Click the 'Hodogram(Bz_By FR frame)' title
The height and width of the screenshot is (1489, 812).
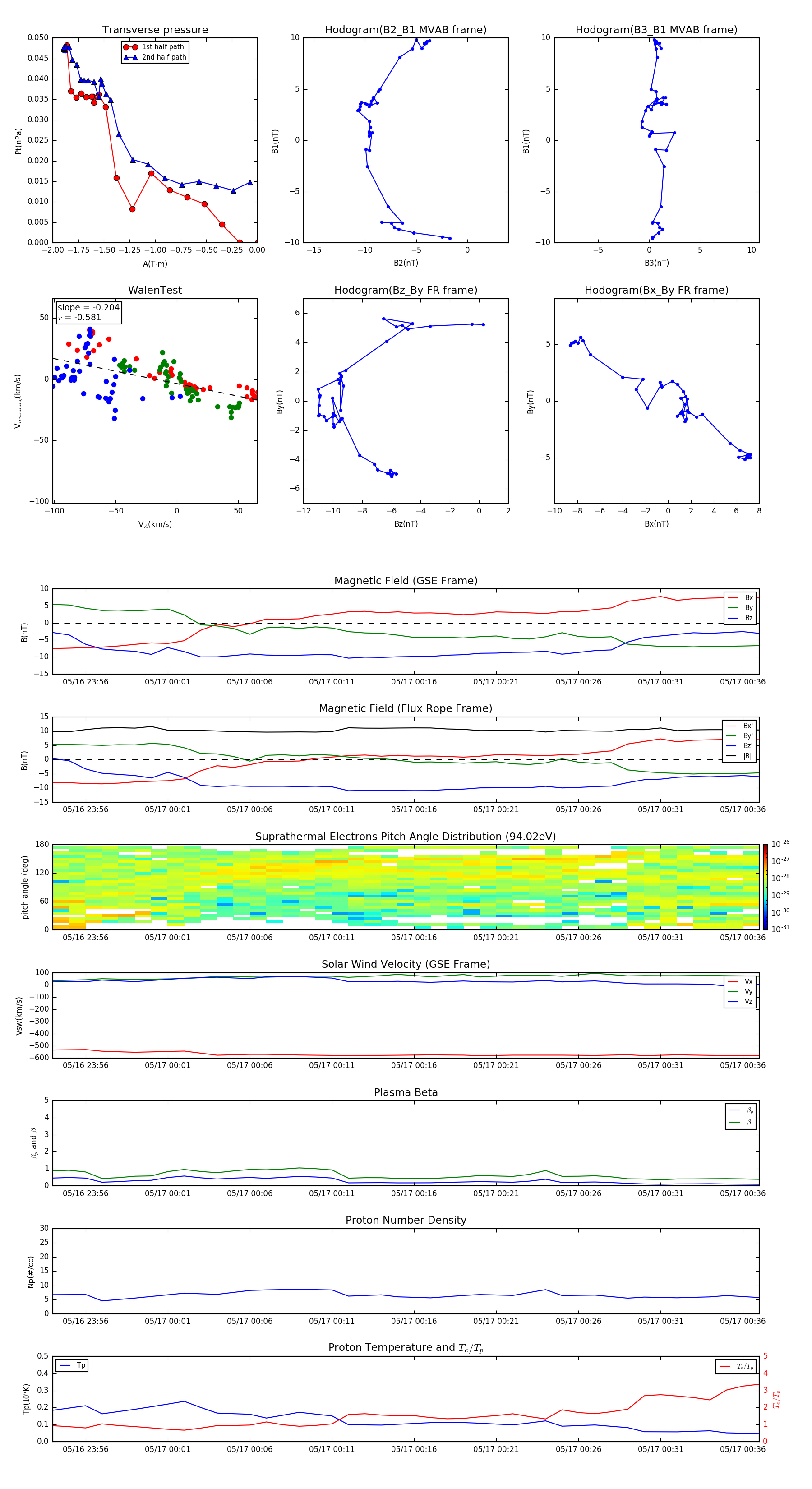coord(406,290)
